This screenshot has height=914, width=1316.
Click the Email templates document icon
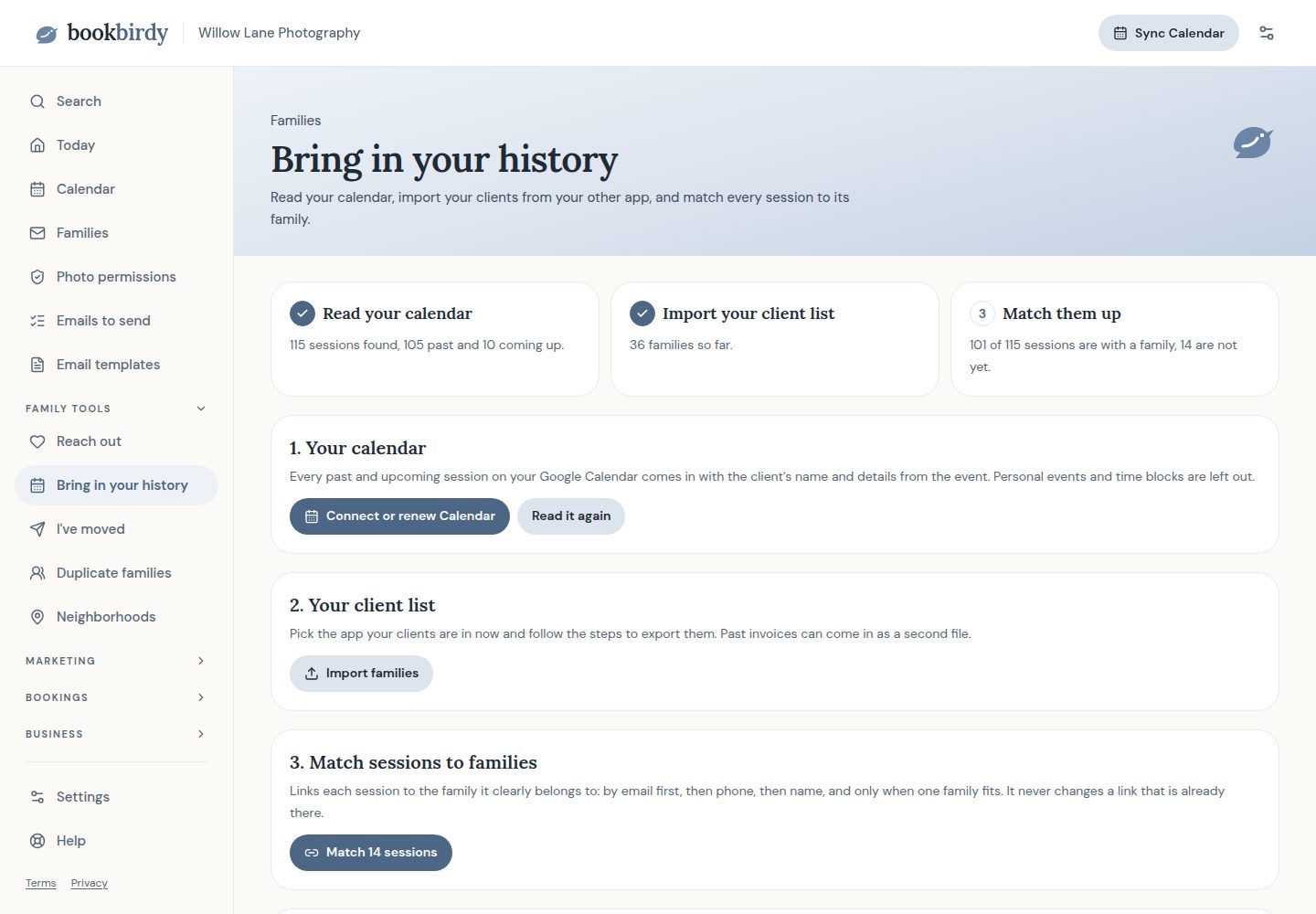(x=37, y=365)
